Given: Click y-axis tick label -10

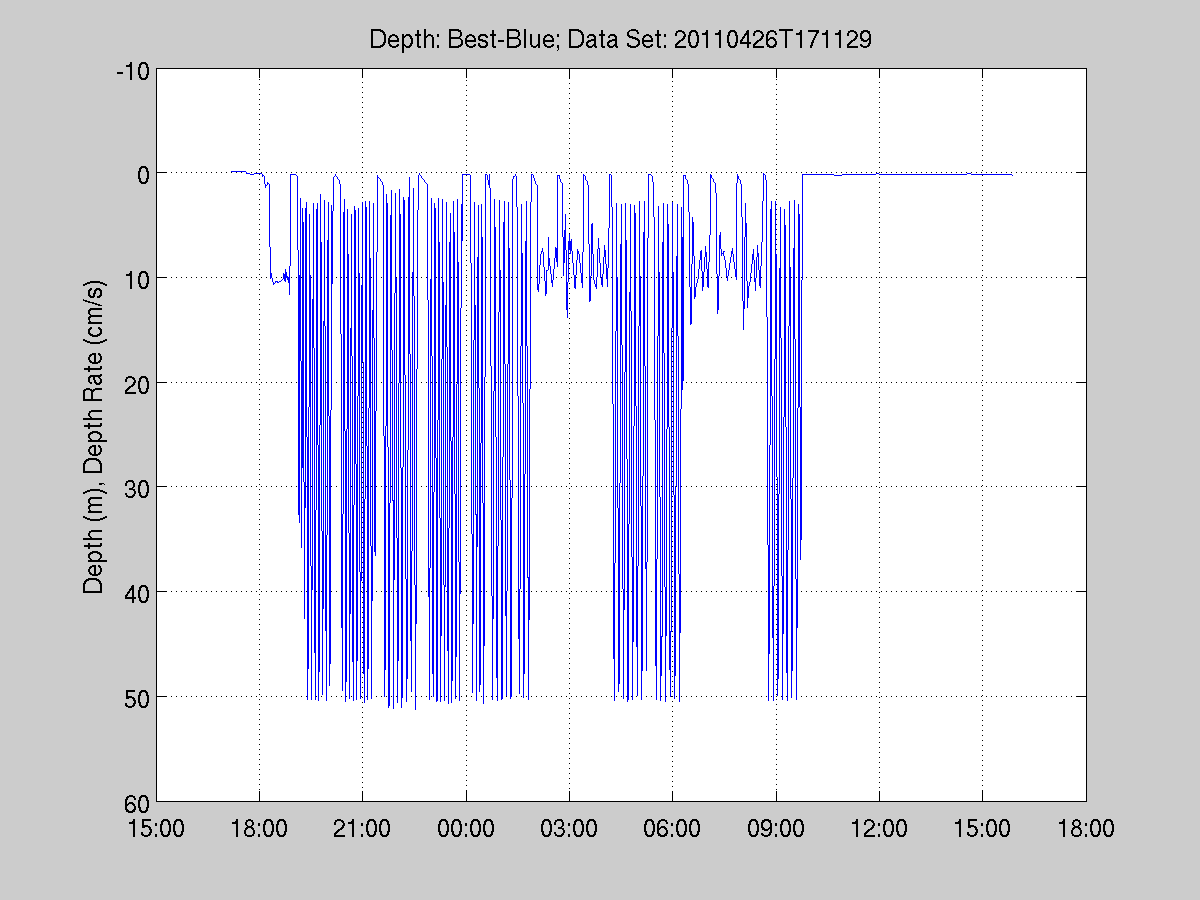Looking at the screenshot, I should point(132,71).
